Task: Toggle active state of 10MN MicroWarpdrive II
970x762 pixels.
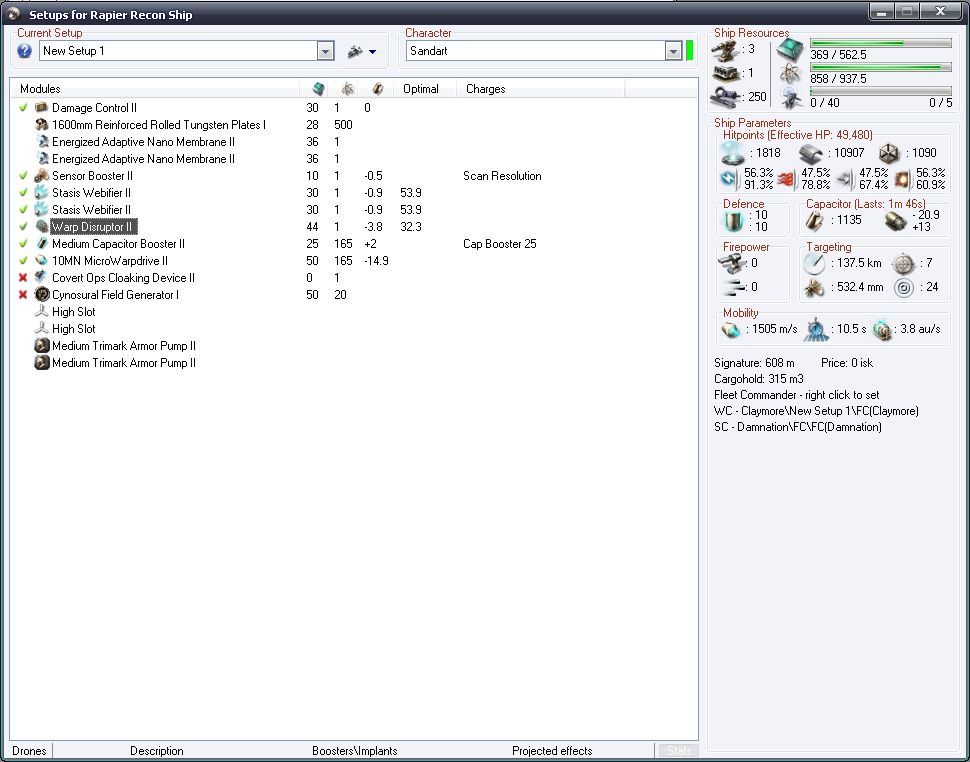Action: [x=24, y=260]
